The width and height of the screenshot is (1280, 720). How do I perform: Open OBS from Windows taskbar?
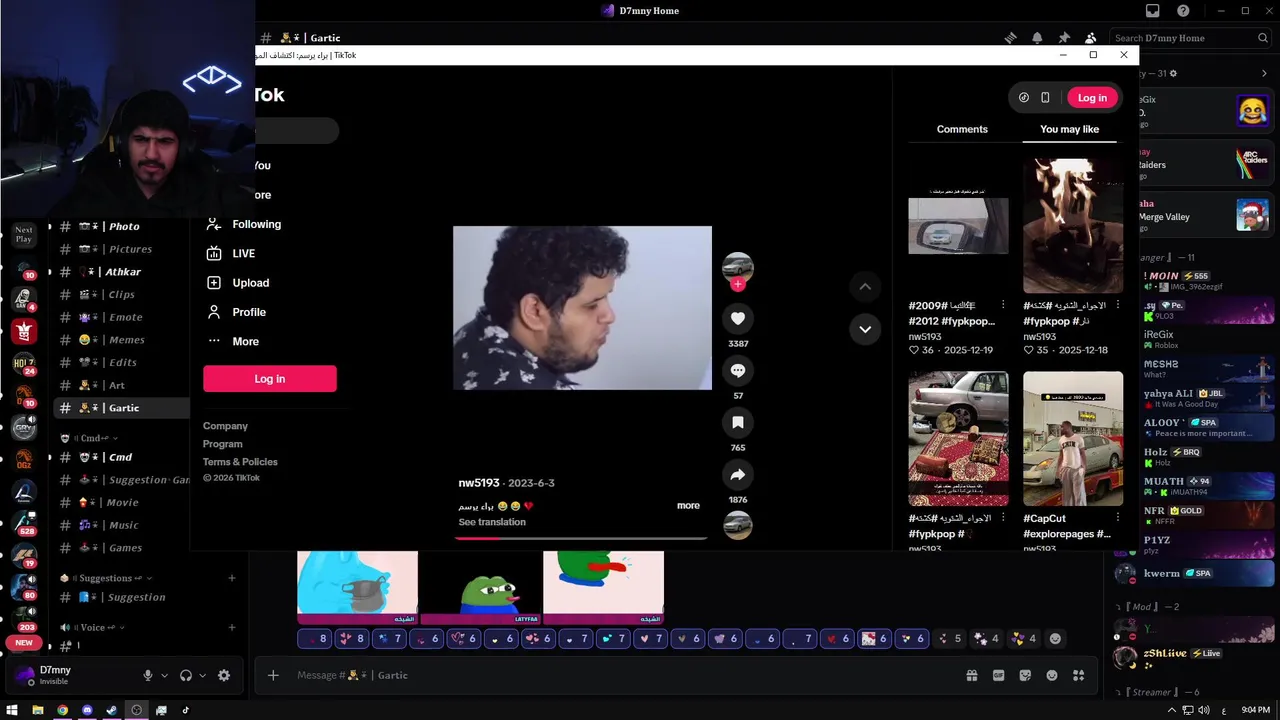point(136,710)
